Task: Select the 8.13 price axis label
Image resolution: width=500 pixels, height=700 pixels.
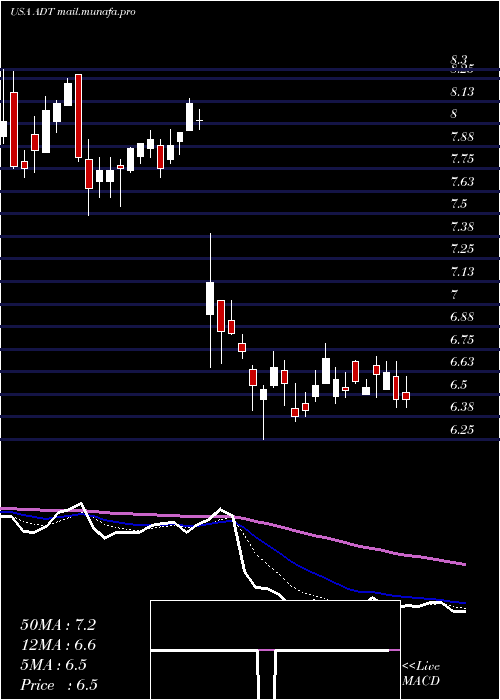Action: tap(462, 92)
